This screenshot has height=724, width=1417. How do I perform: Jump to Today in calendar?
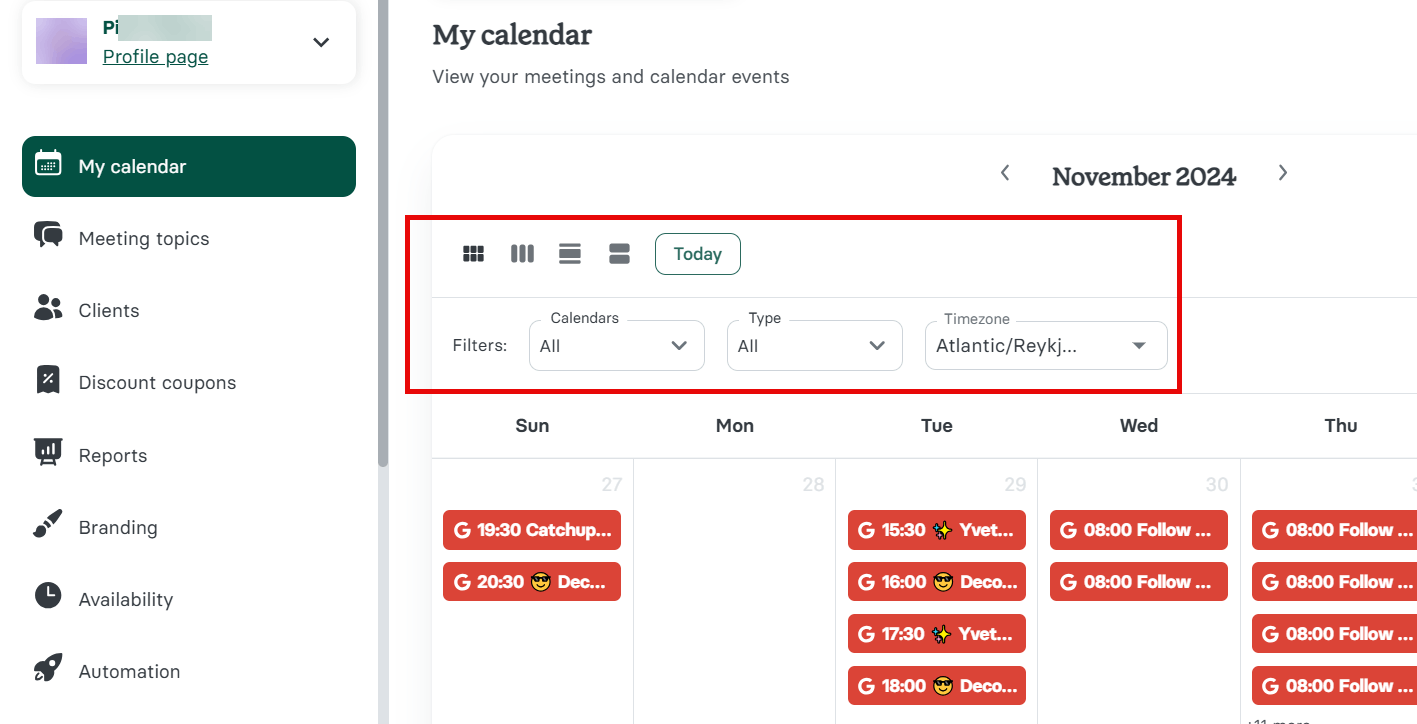tap(697, 254)
